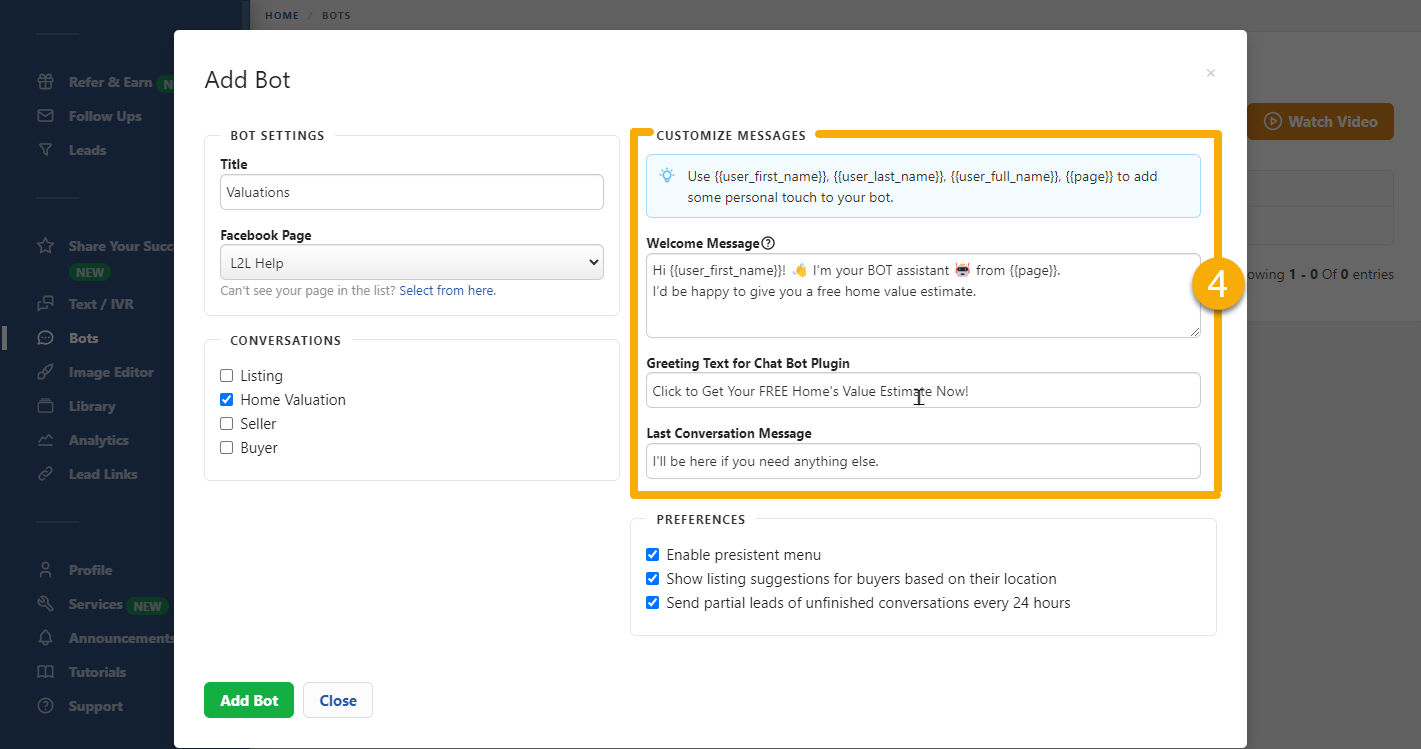Click the bot Title input field

(x=411, y=192)
